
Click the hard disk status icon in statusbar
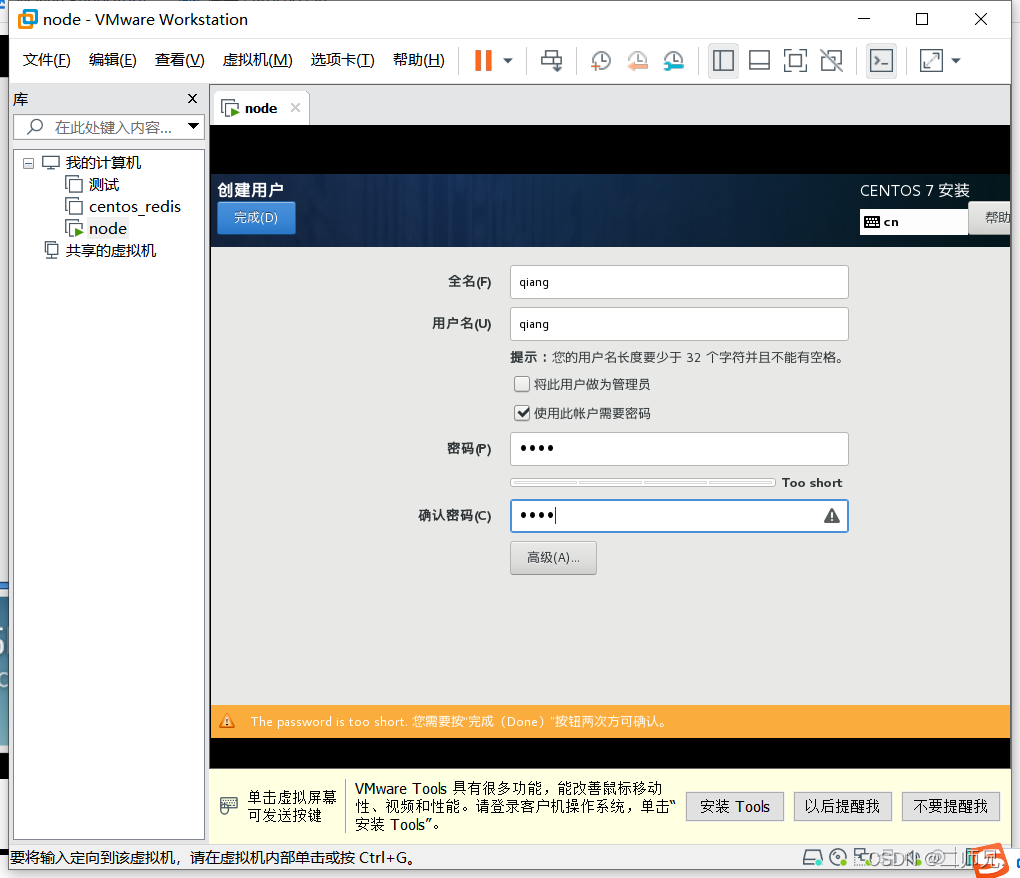812,857
